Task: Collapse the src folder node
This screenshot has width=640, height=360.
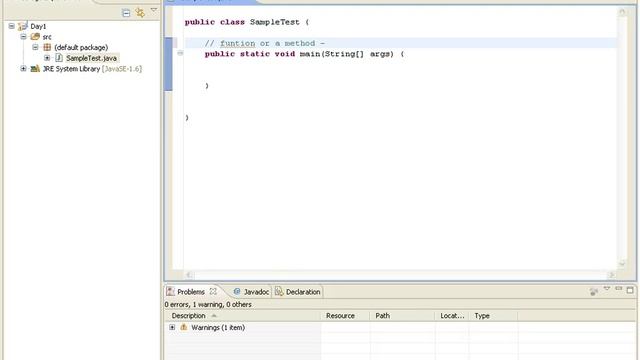Action: click(x=23, y=37)
